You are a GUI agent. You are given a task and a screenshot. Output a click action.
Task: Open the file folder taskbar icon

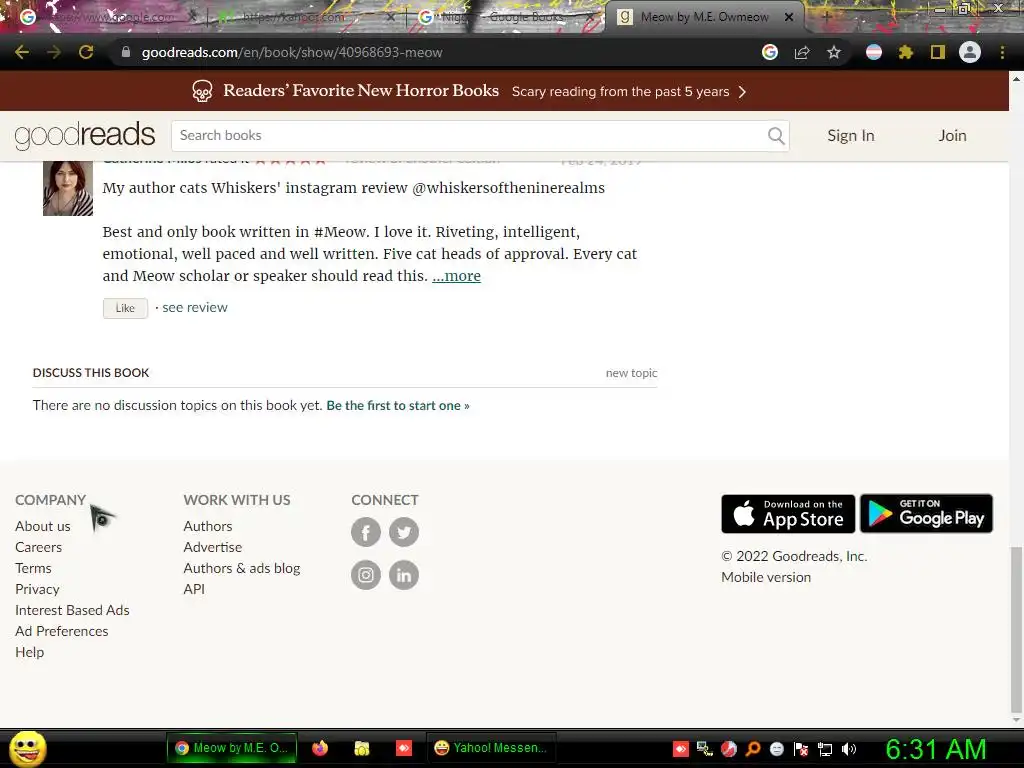point(361,748)
